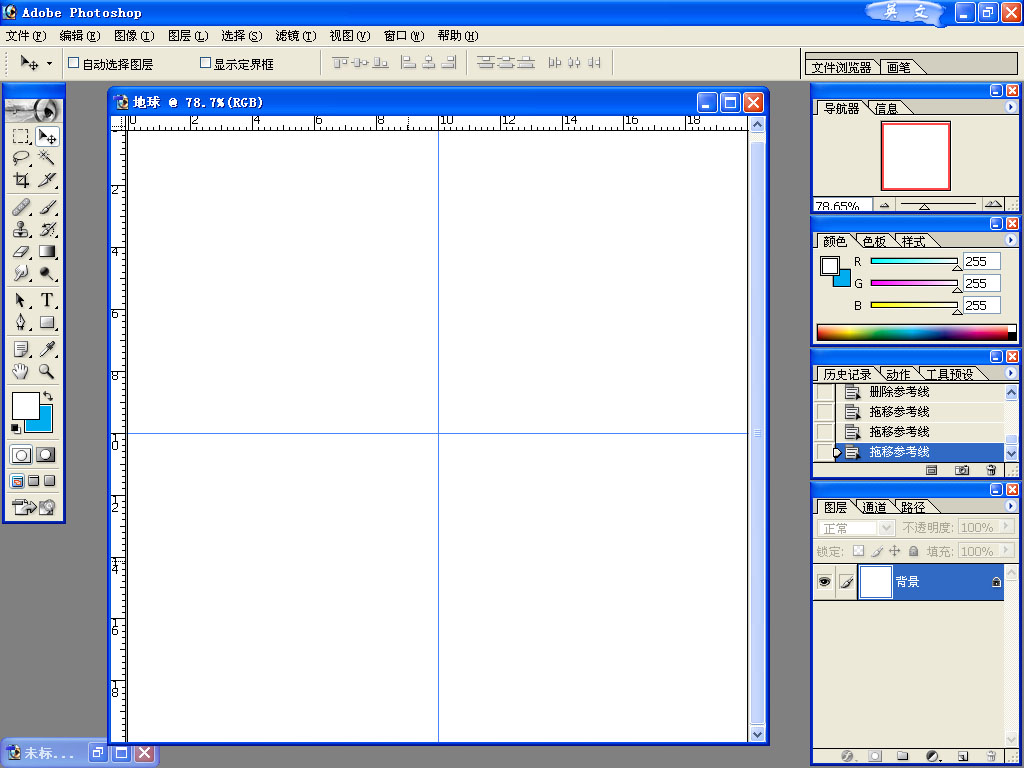Image resolution: width=1024 pixels, height=768 pixels.
Task: Select the Eyedropper tool
Action: click(47, 349)
